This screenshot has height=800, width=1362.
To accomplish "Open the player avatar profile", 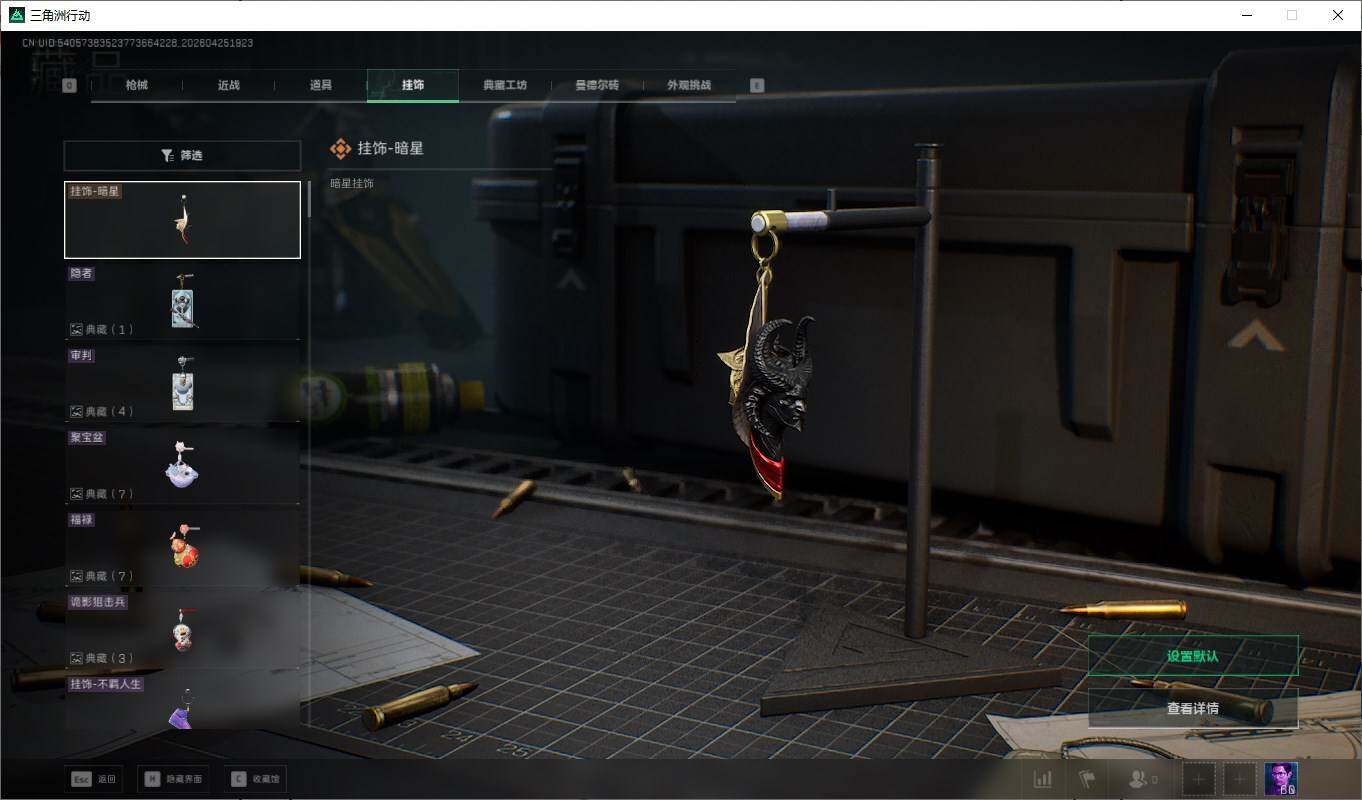I will (x=1280, y=779).
